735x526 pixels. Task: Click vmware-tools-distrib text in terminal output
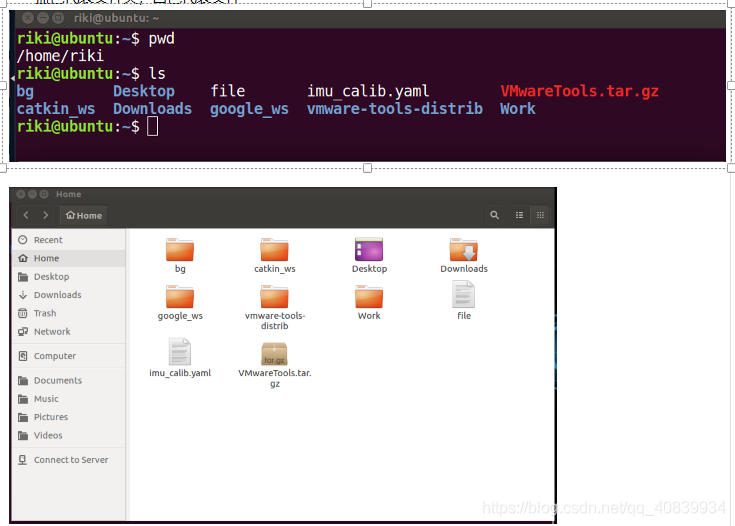[395, 109]
